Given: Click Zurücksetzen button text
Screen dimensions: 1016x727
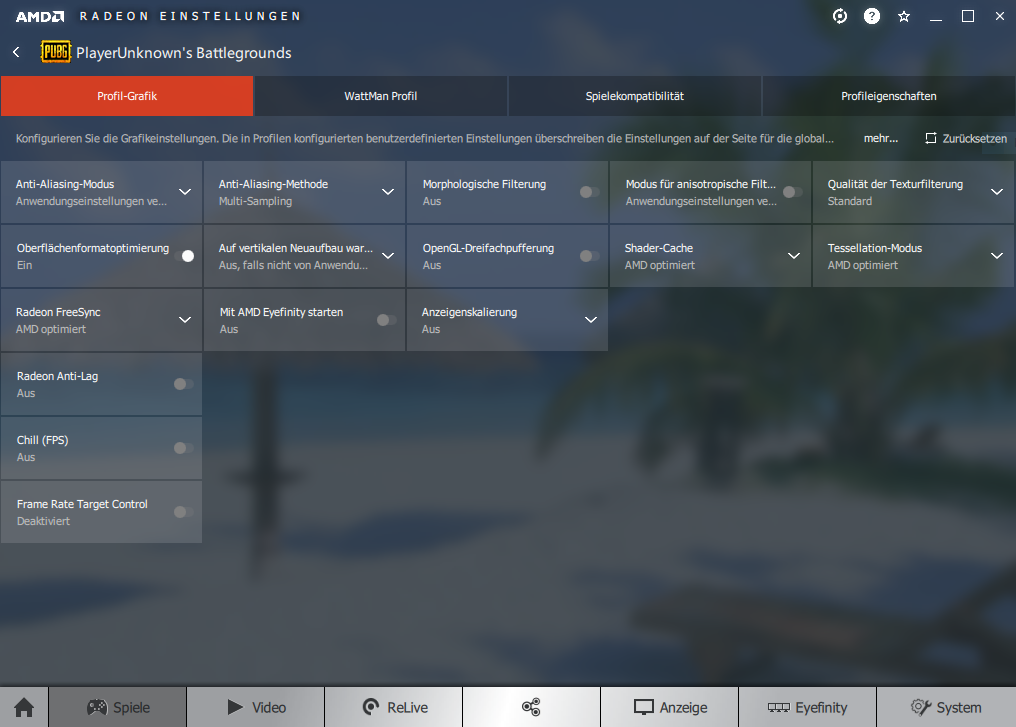Looking at the screenshot, I should pyautogui.click(x=975, y=139).
